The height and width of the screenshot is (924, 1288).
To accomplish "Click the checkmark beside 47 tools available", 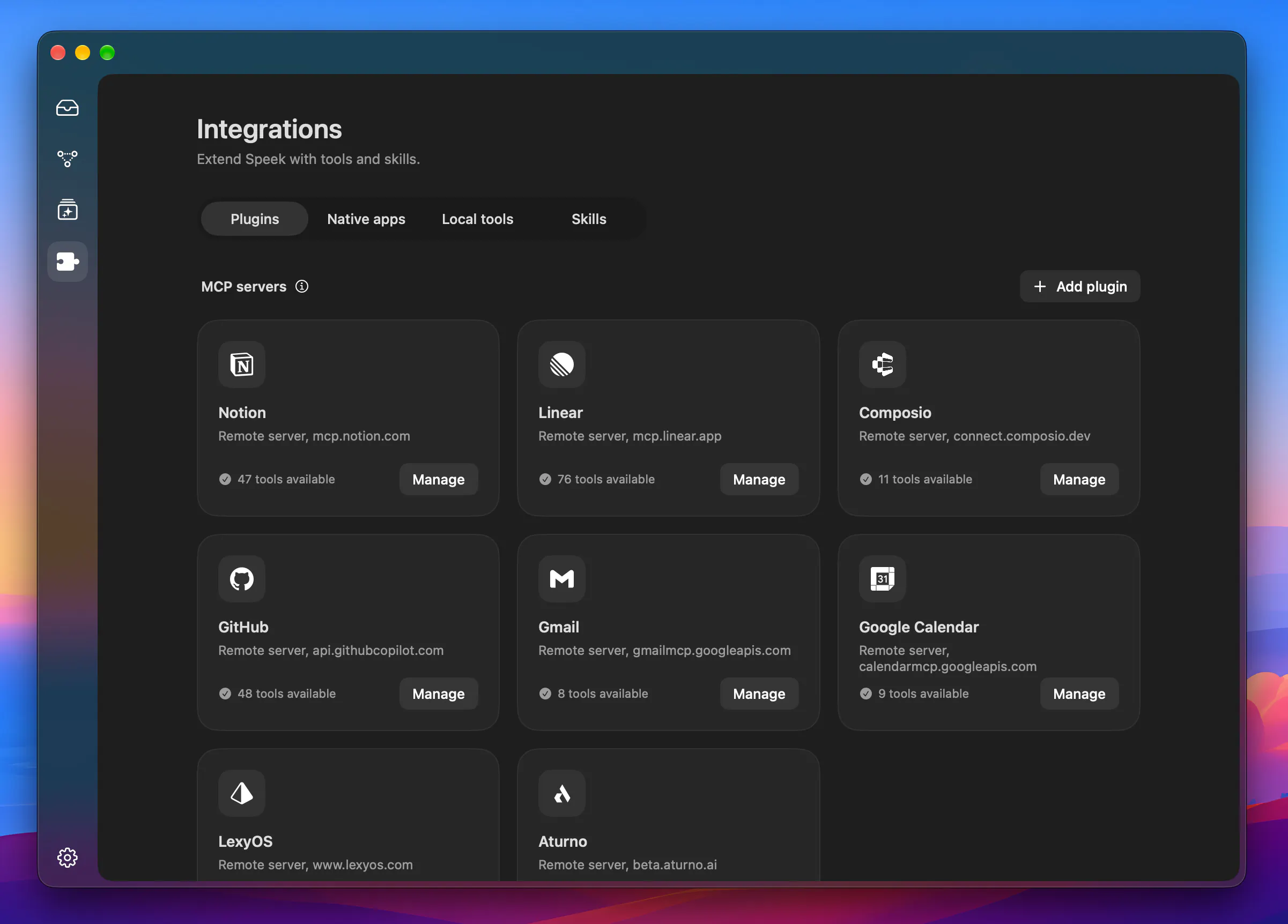I will point(225,479).
